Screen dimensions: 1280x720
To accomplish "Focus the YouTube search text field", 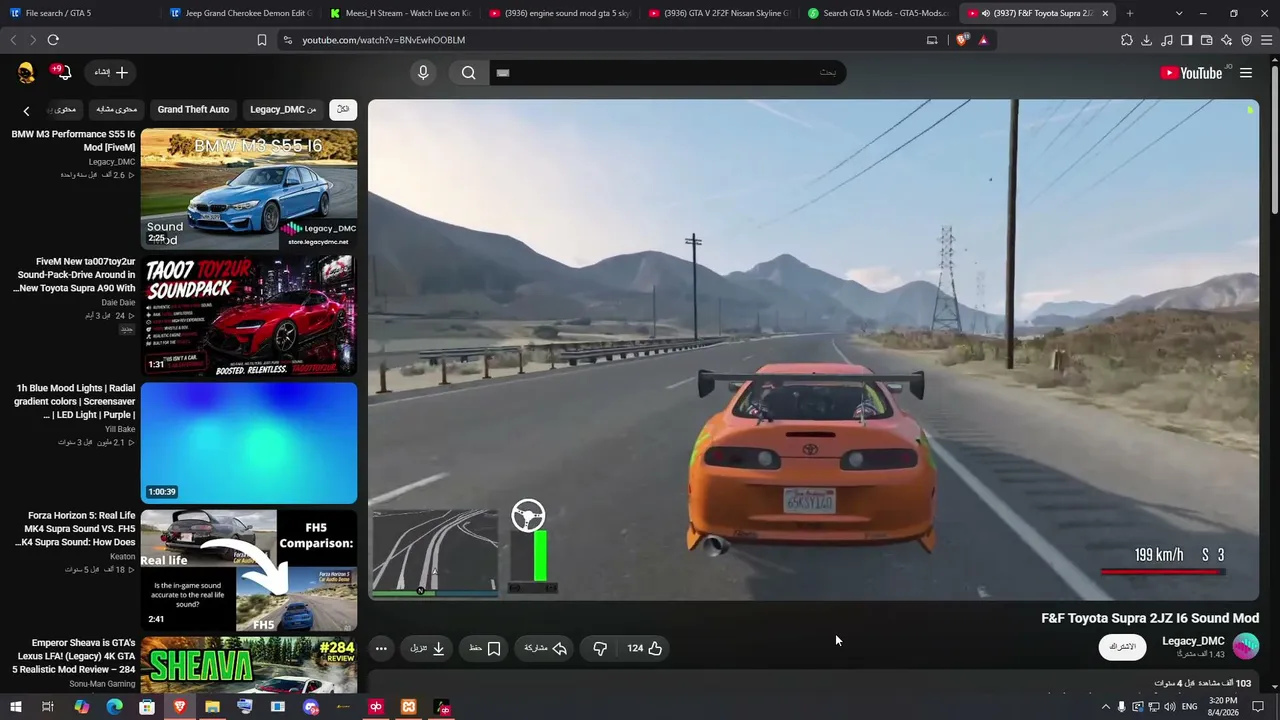I will [667, 72].
